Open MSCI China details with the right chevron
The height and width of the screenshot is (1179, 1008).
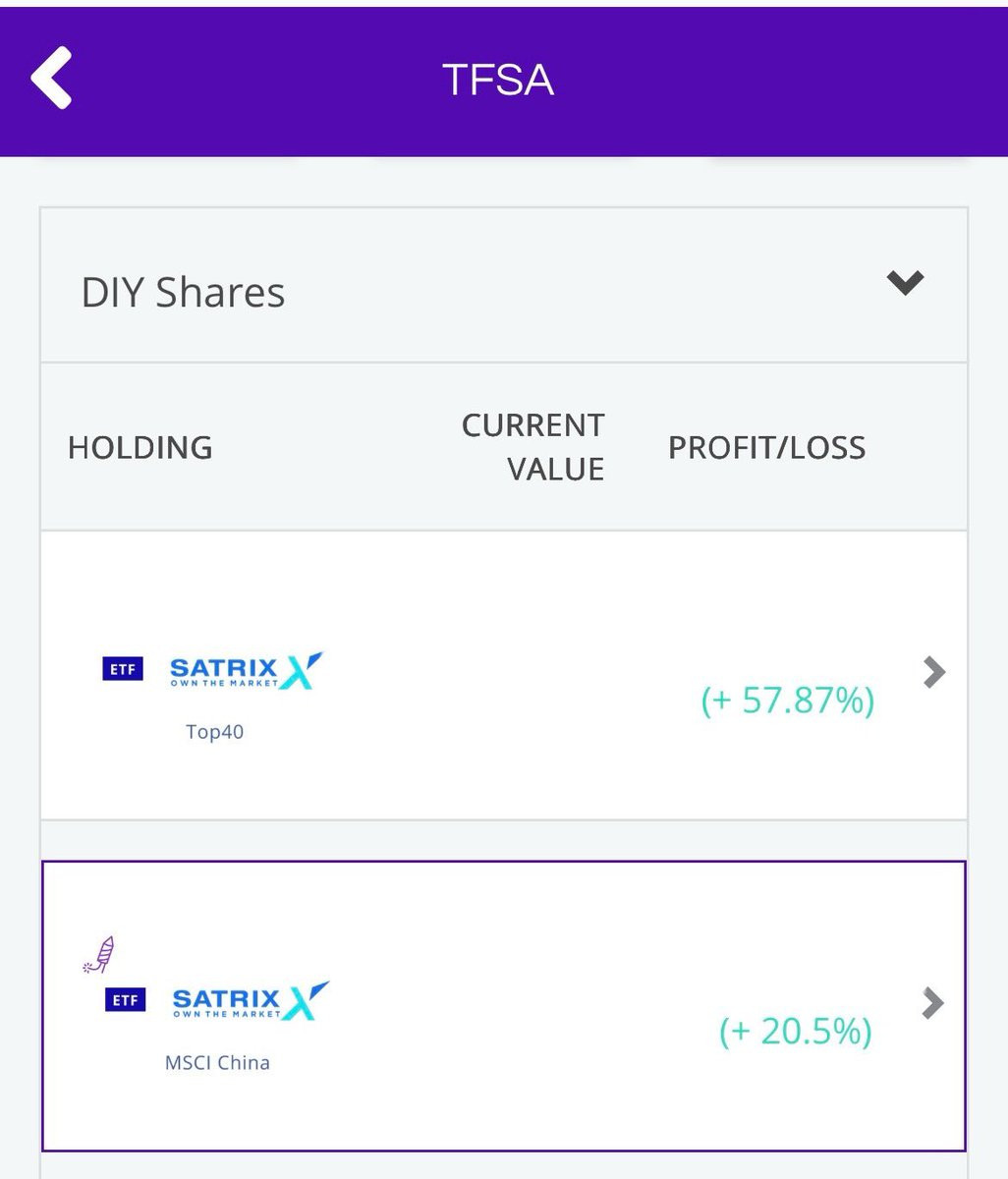pos(933,1003)
